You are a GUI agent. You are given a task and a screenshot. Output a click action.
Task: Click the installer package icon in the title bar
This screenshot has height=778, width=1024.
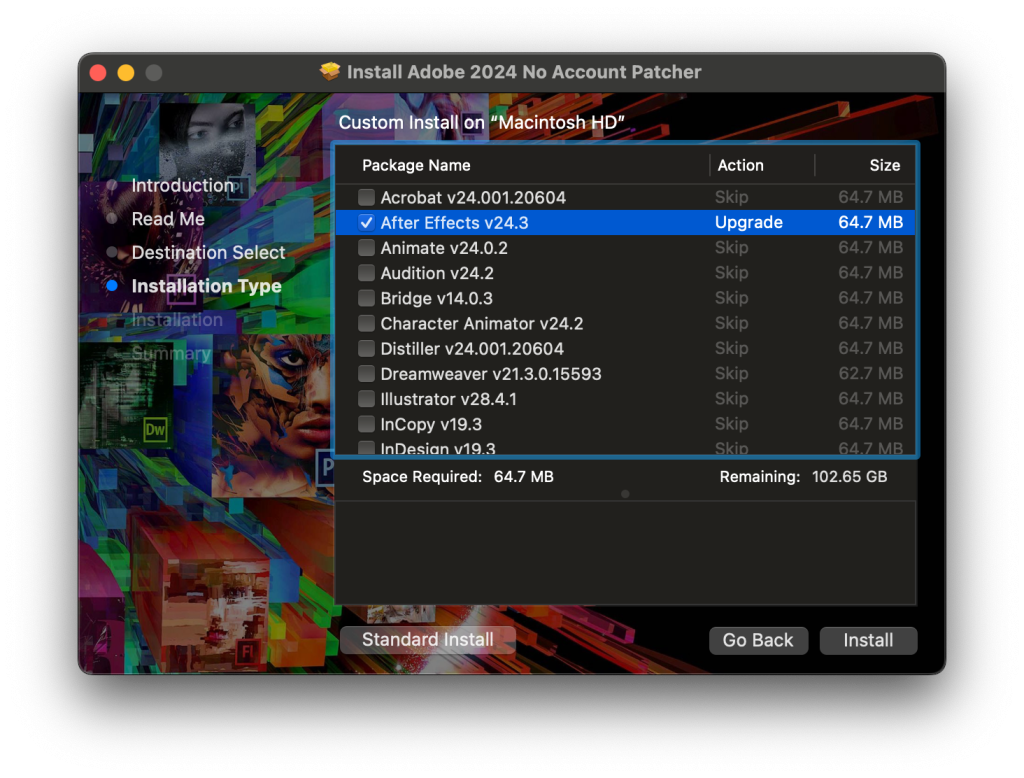click(x=330, y=71)
